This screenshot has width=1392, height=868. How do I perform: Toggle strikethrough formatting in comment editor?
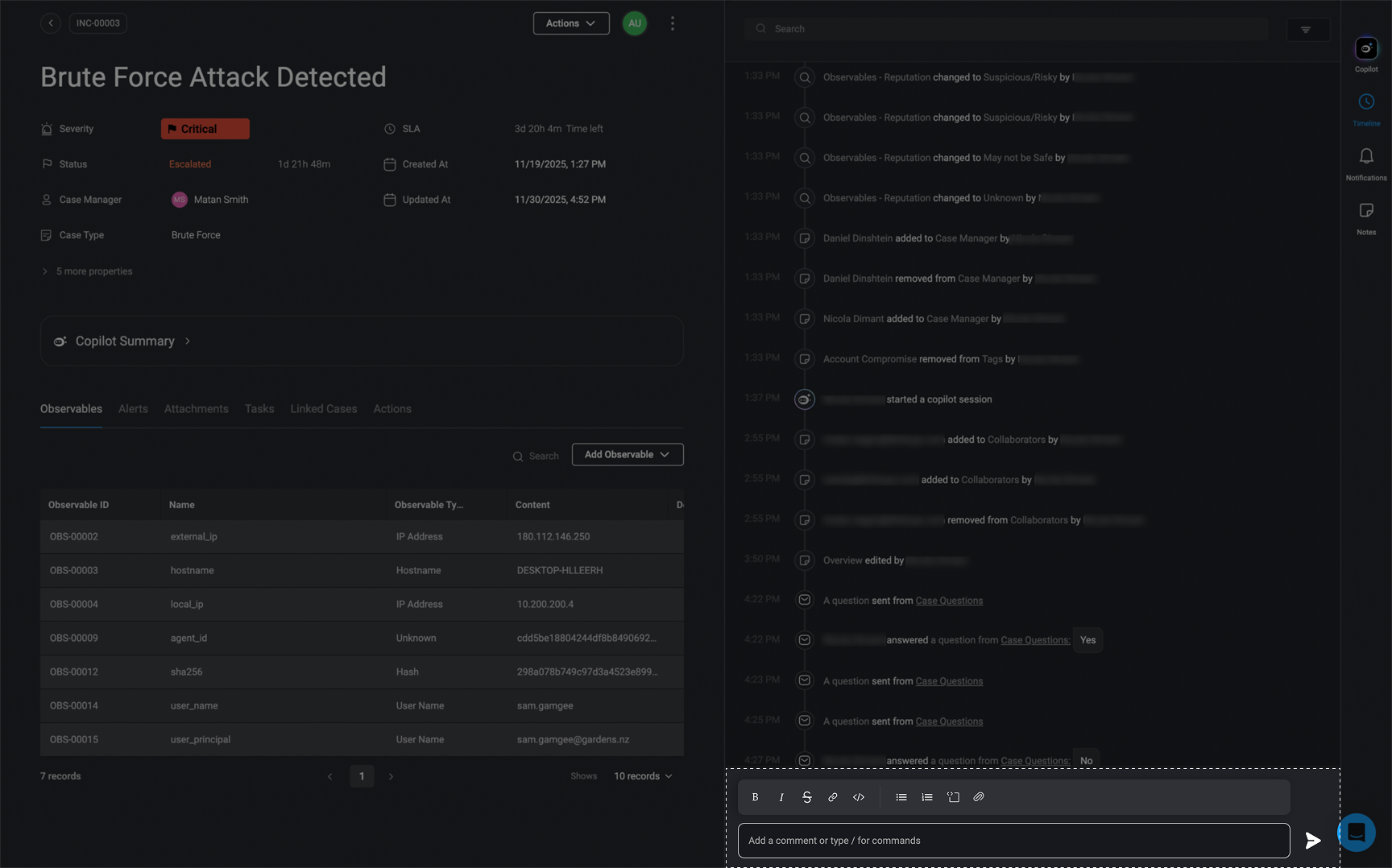click(x=806, y=797)
